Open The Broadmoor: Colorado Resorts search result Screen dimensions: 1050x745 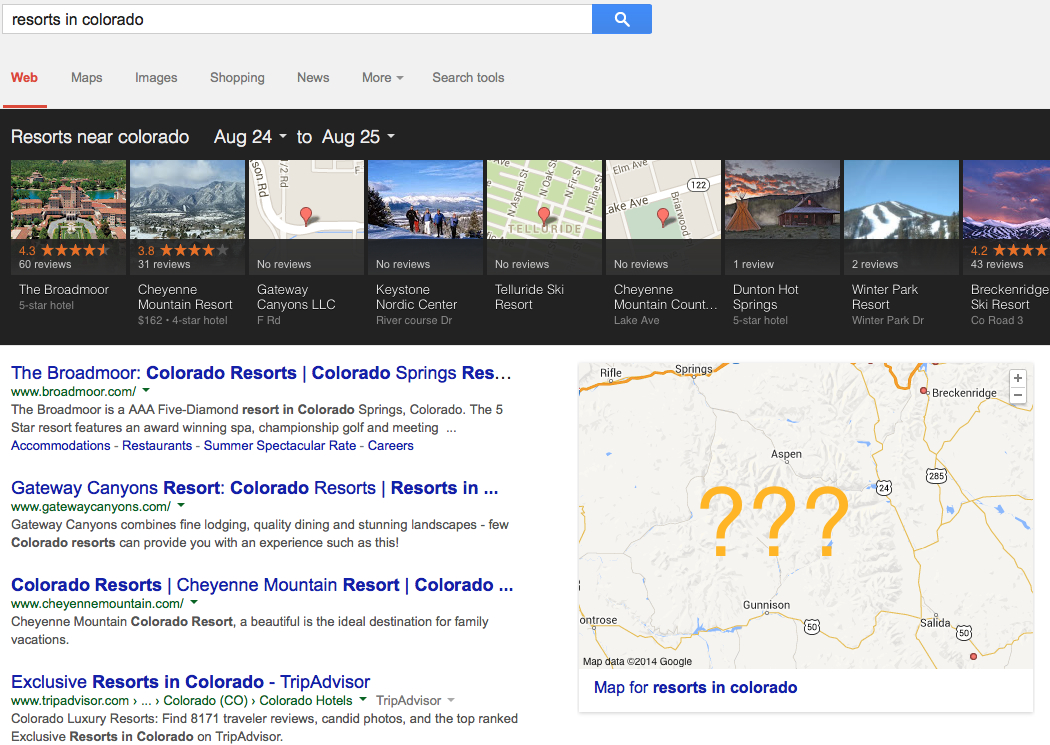click(x=261, y=373)
